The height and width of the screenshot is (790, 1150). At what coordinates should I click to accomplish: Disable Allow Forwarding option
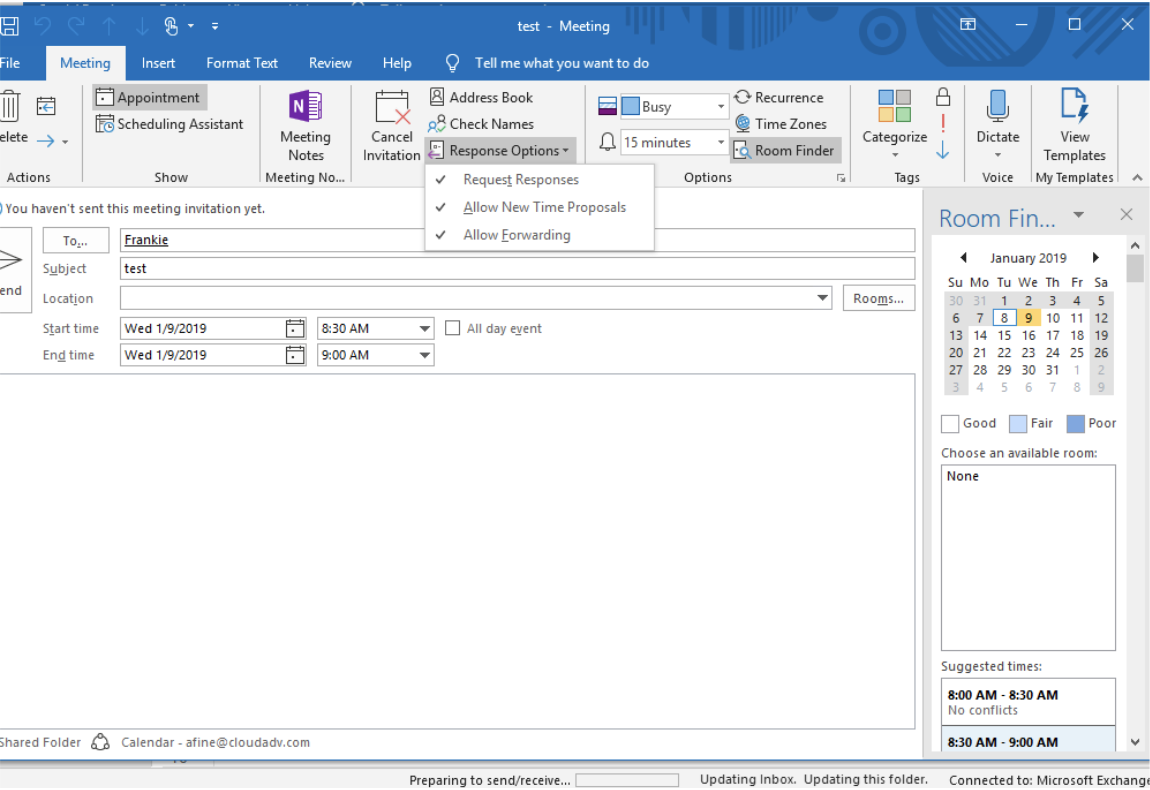click(x=516, y=235)
